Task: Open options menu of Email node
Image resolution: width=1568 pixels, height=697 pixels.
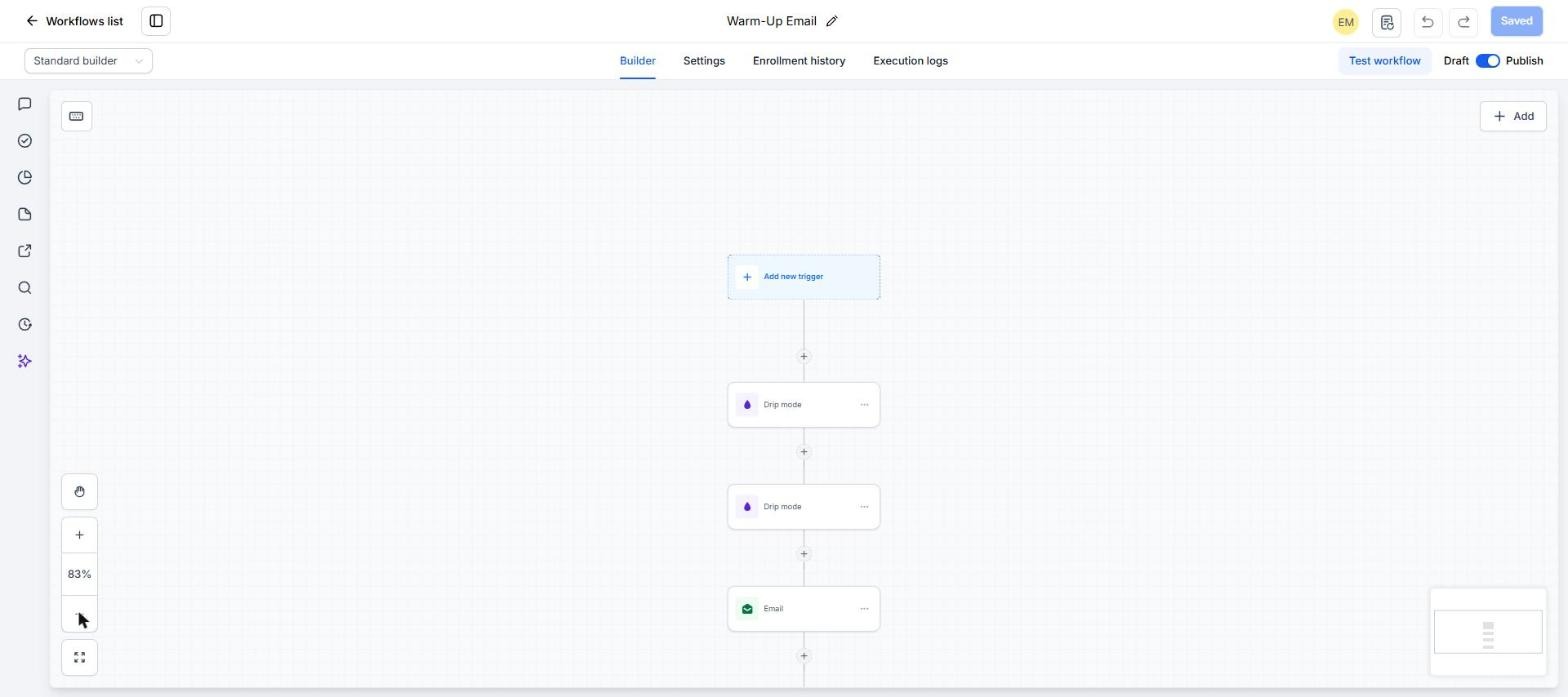Action: 864,609
